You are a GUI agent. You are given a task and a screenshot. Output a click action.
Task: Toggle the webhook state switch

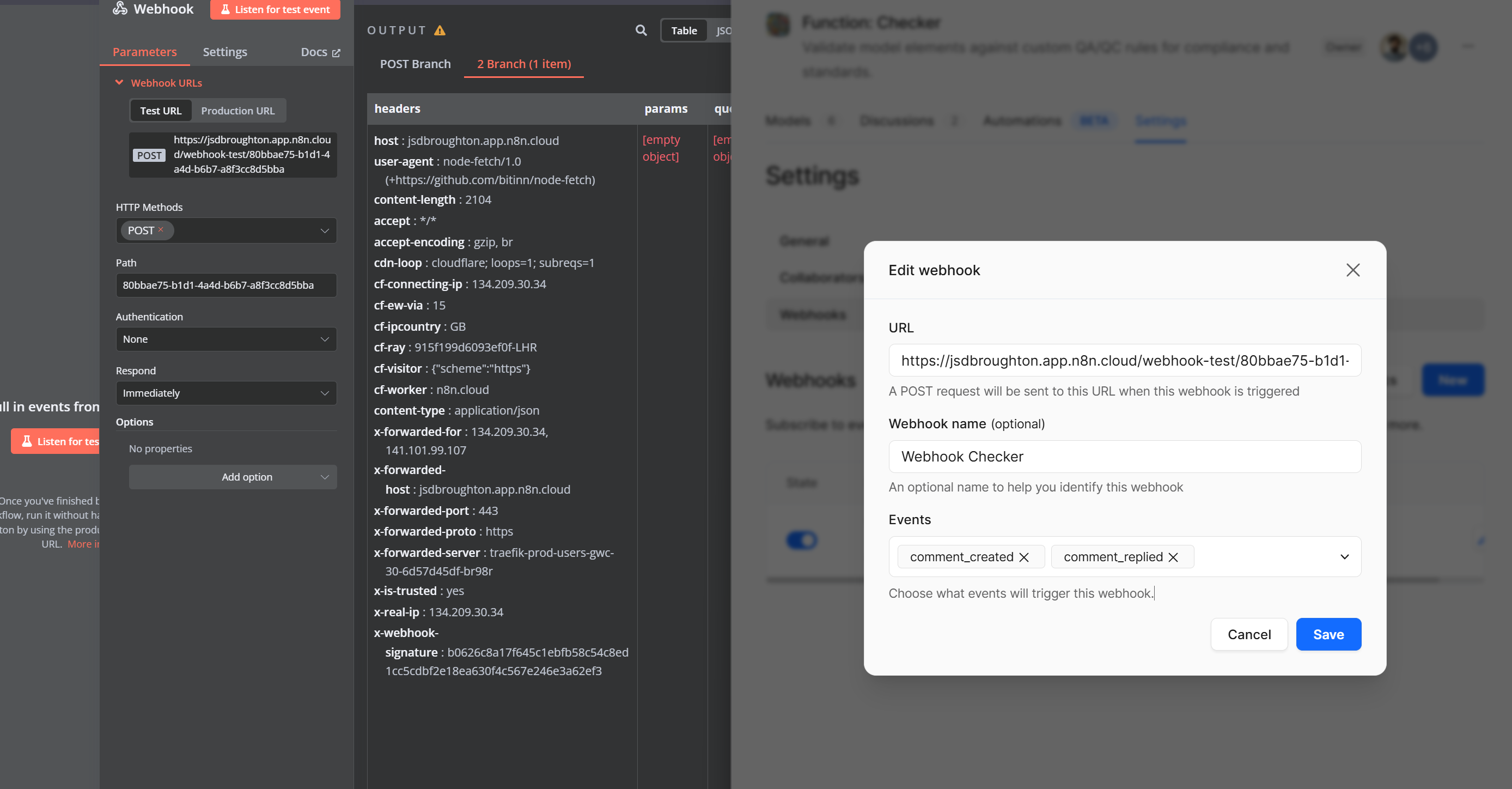pos(801,539)
